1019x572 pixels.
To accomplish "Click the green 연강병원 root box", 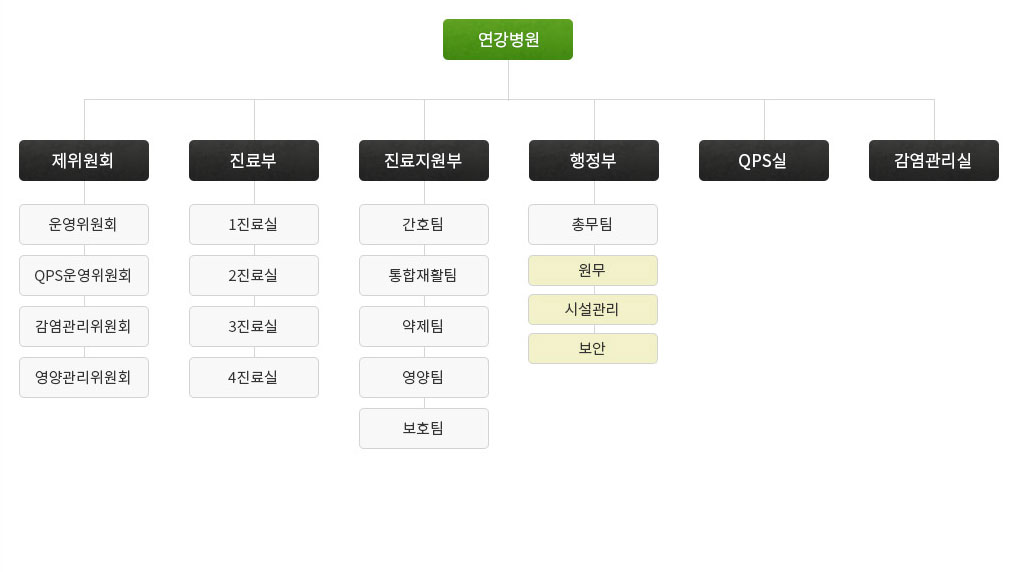I will click(508, 40).
